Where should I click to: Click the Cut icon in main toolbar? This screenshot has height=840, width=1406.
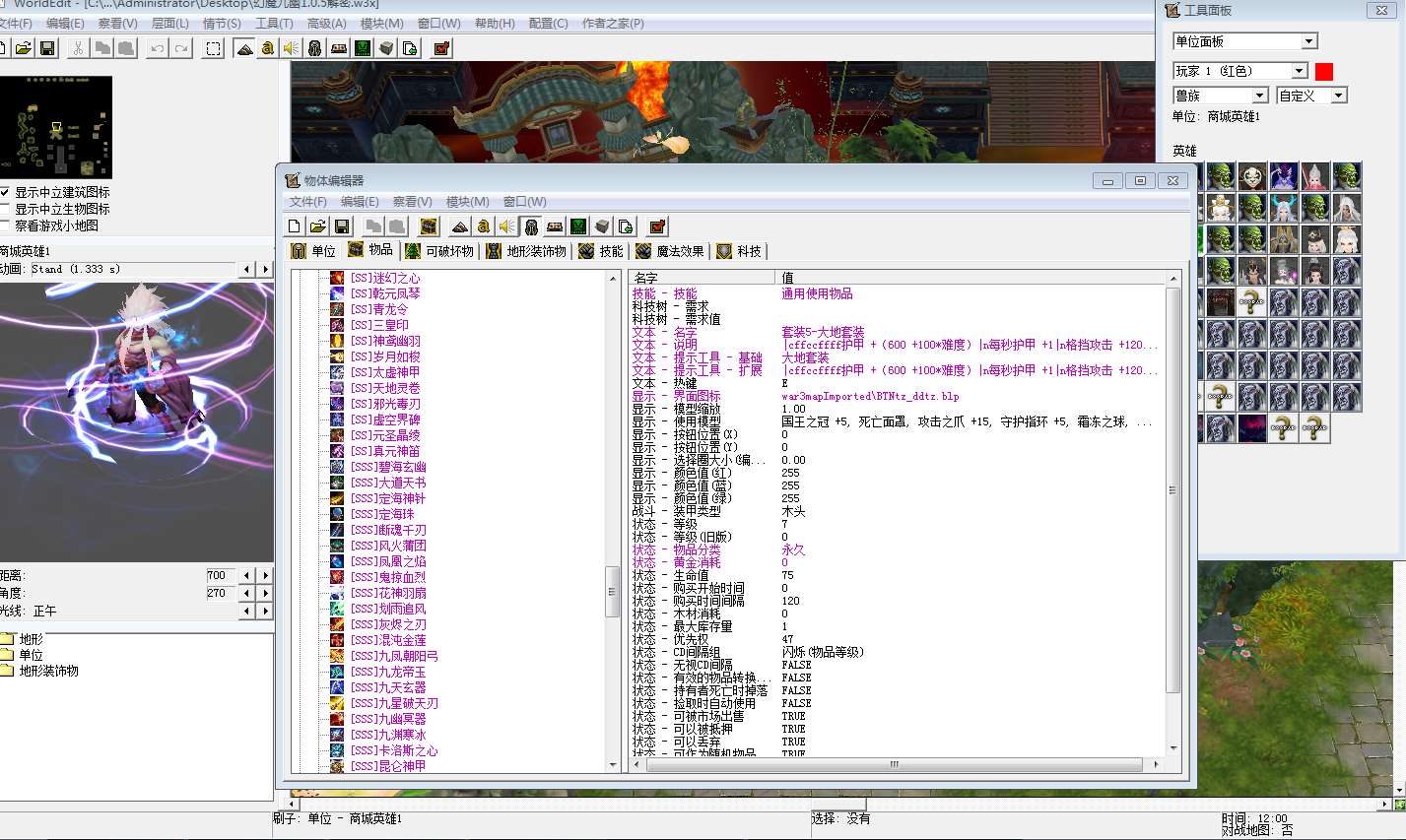(79, 47)
